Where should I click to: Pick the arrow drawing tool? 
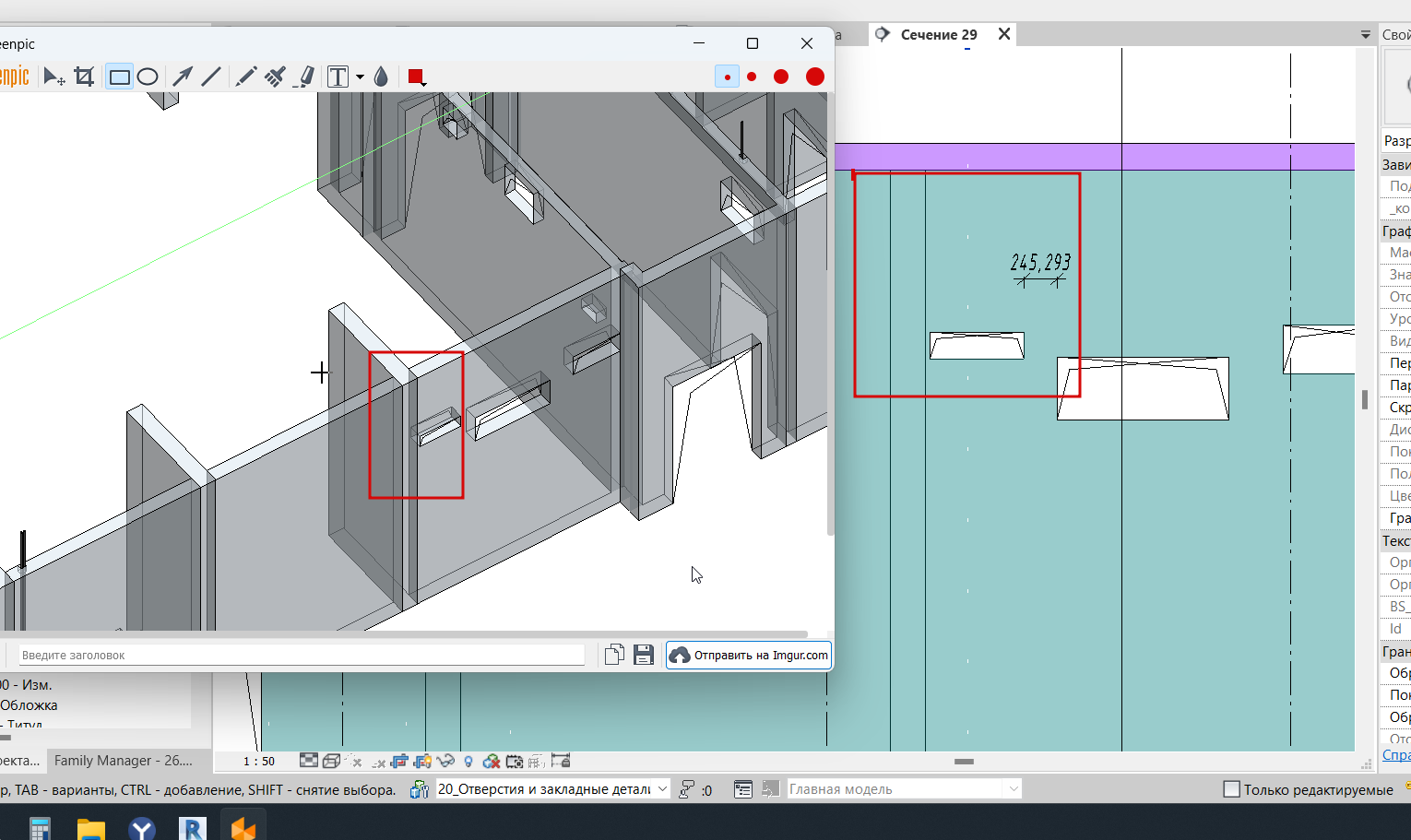(183, 77)
